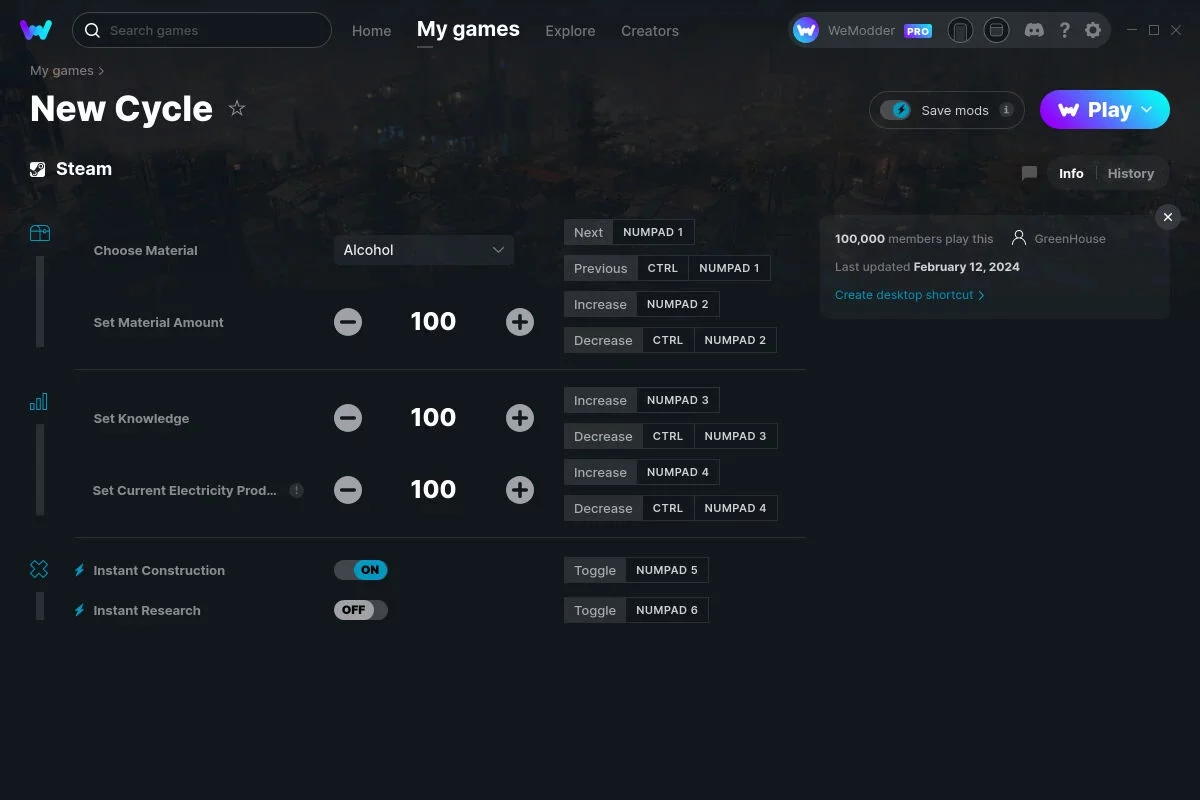Increase Set Material Amount with plus button
This screenshot has width=1200, height=800.
point(520,322)
